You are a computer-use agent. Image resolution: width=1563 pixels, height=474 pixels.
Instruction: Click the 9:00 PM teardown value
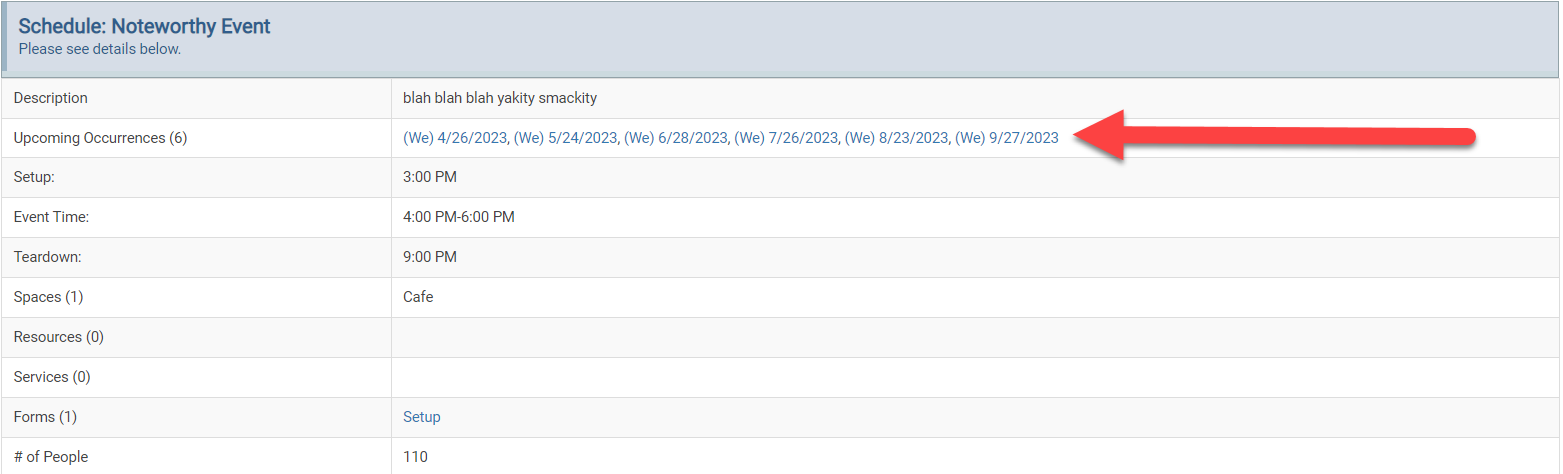click(430, 257)
